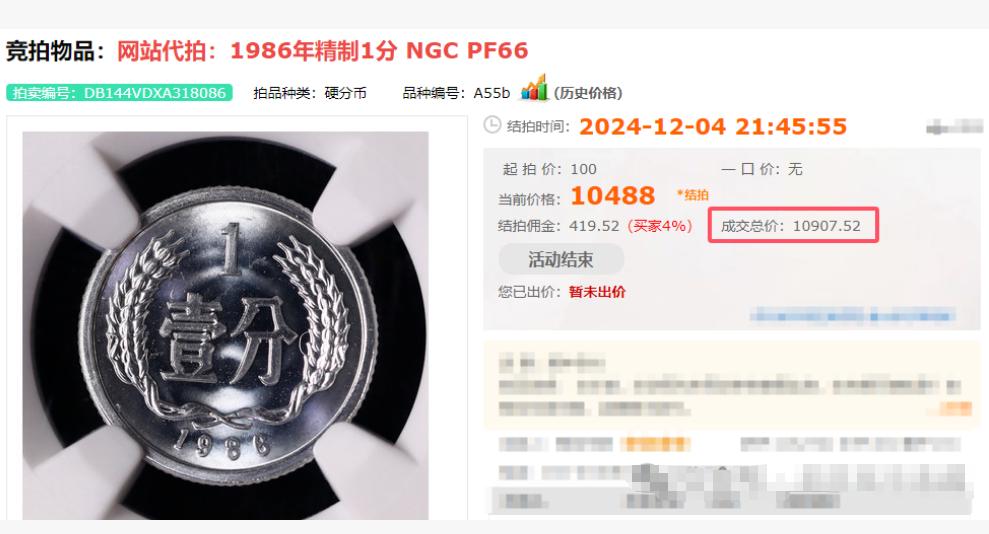Click the 品种编号 A55b label
The image size is (989, 534).
tap(456, 93)
